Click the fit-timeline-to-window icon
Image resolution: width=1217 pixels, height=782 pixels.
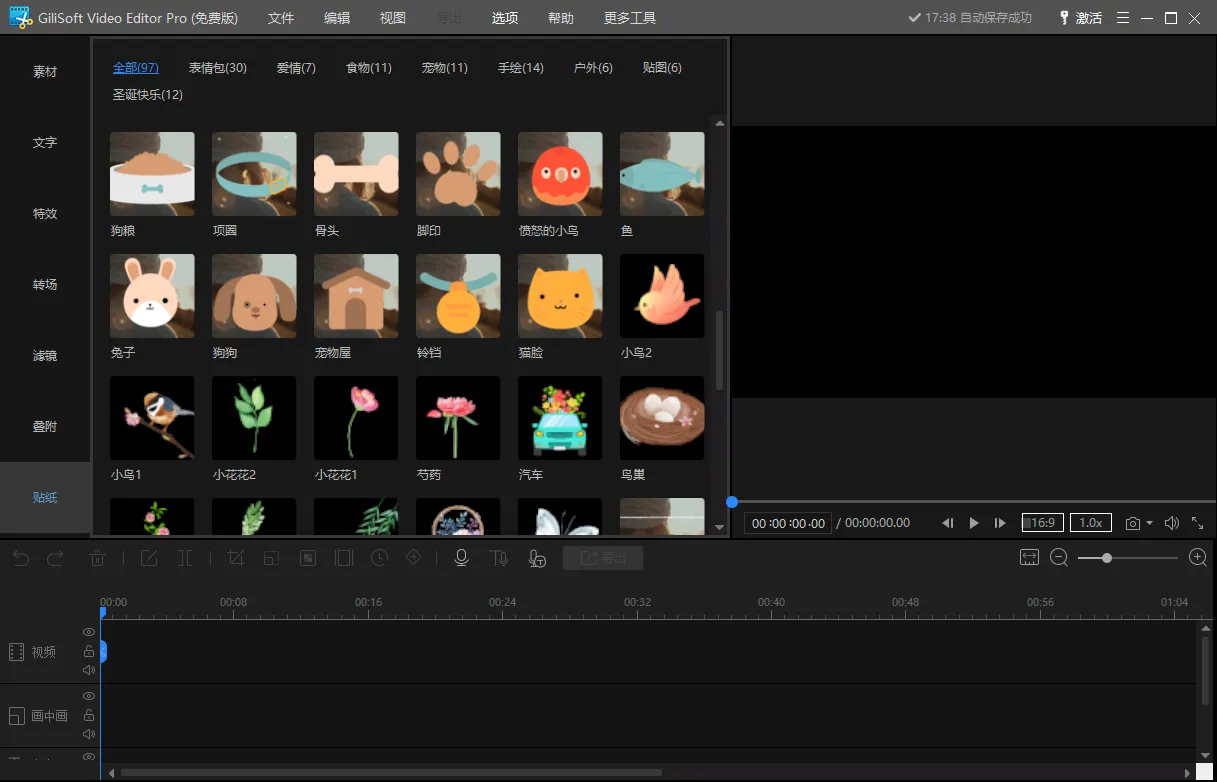click(x=1029, y=558)
